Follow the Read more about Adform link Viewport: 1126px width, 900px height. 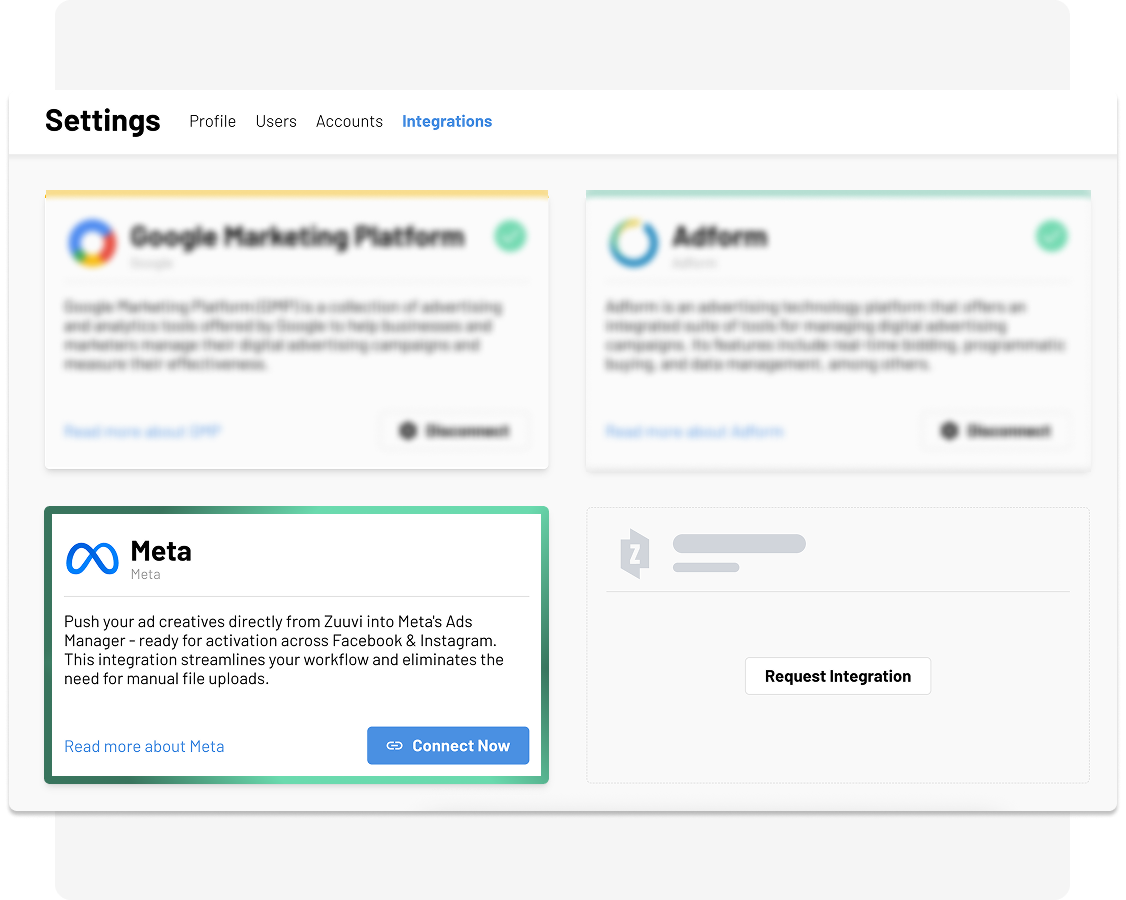coord(694,432)
